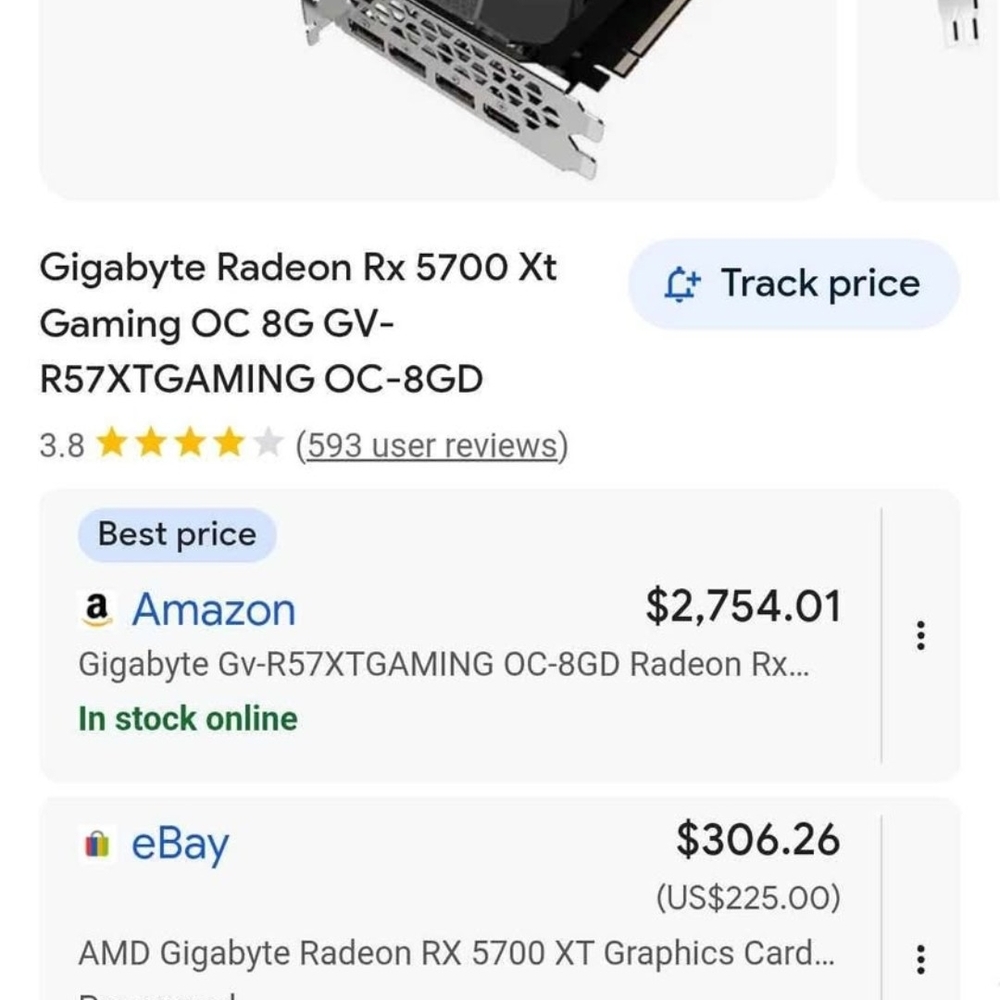
Task: Select the Amazon seller link
Action: click(213, 610)
